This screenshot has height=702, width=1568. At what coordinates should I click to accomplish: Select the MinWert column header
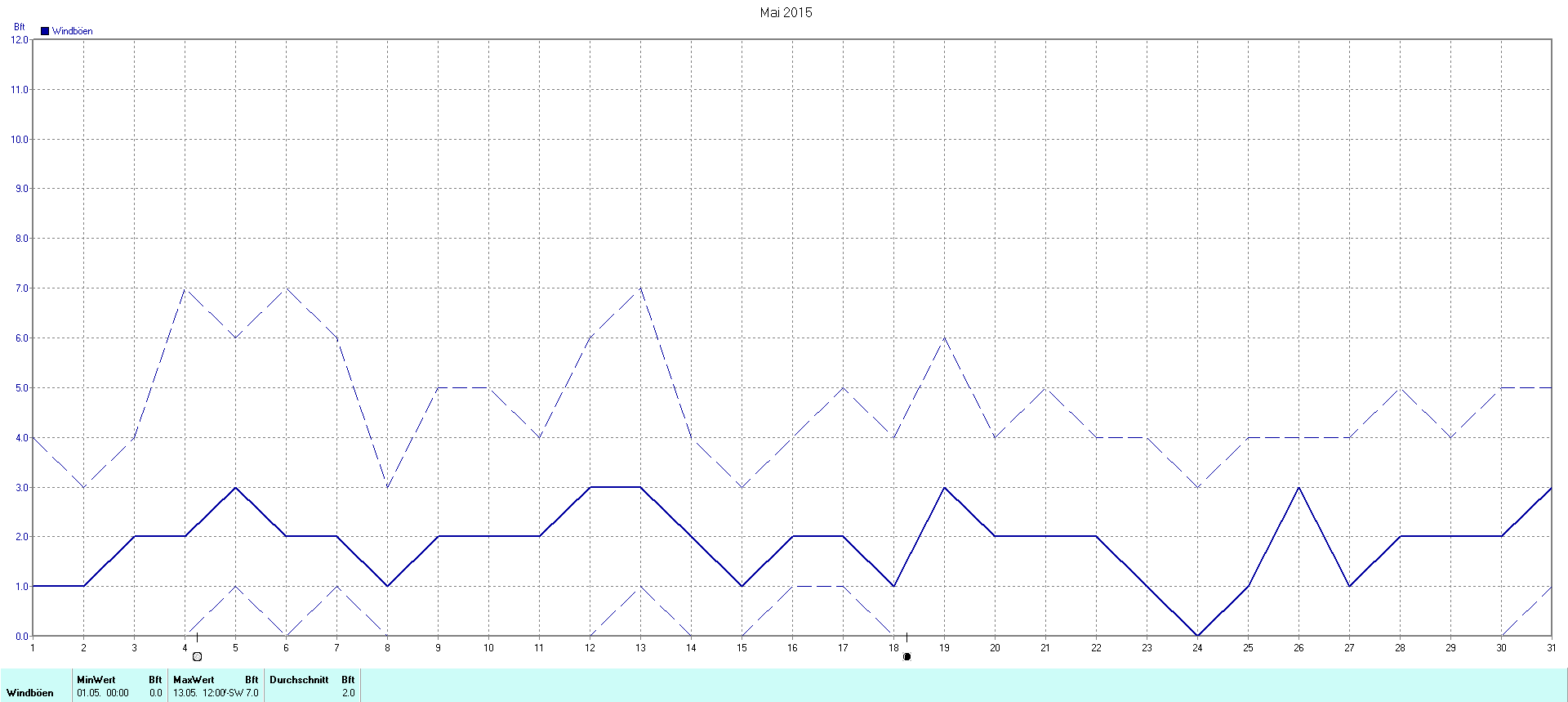96,679
